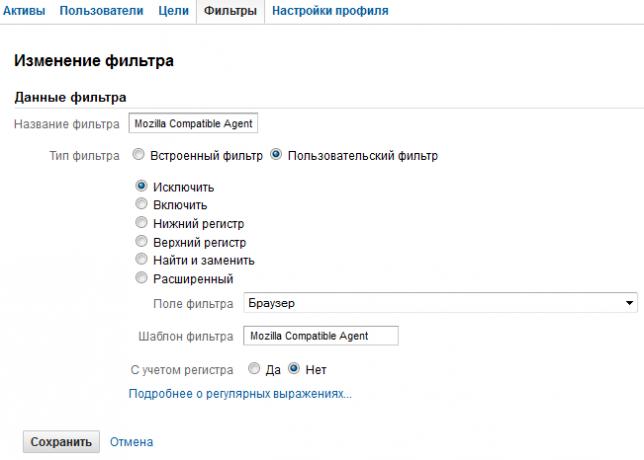Image resolution: width=644 pixels, height=460 pixels.
Task: Set case sensitivity to Да
Action: (253, 369)
